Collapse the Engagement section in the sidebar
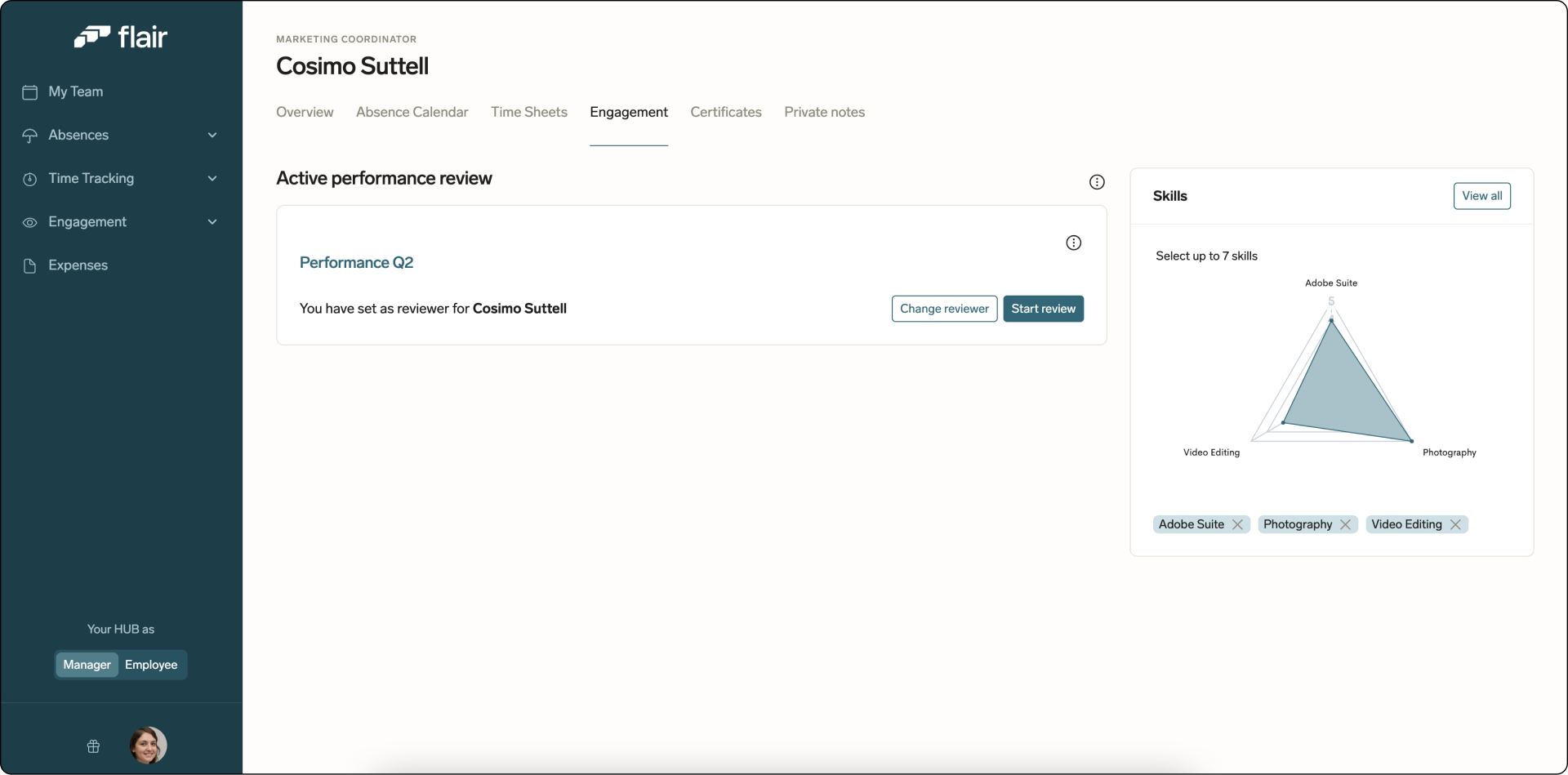This screenshot has width=1568, height=775. pyautogui.click(x=212, y=221)
